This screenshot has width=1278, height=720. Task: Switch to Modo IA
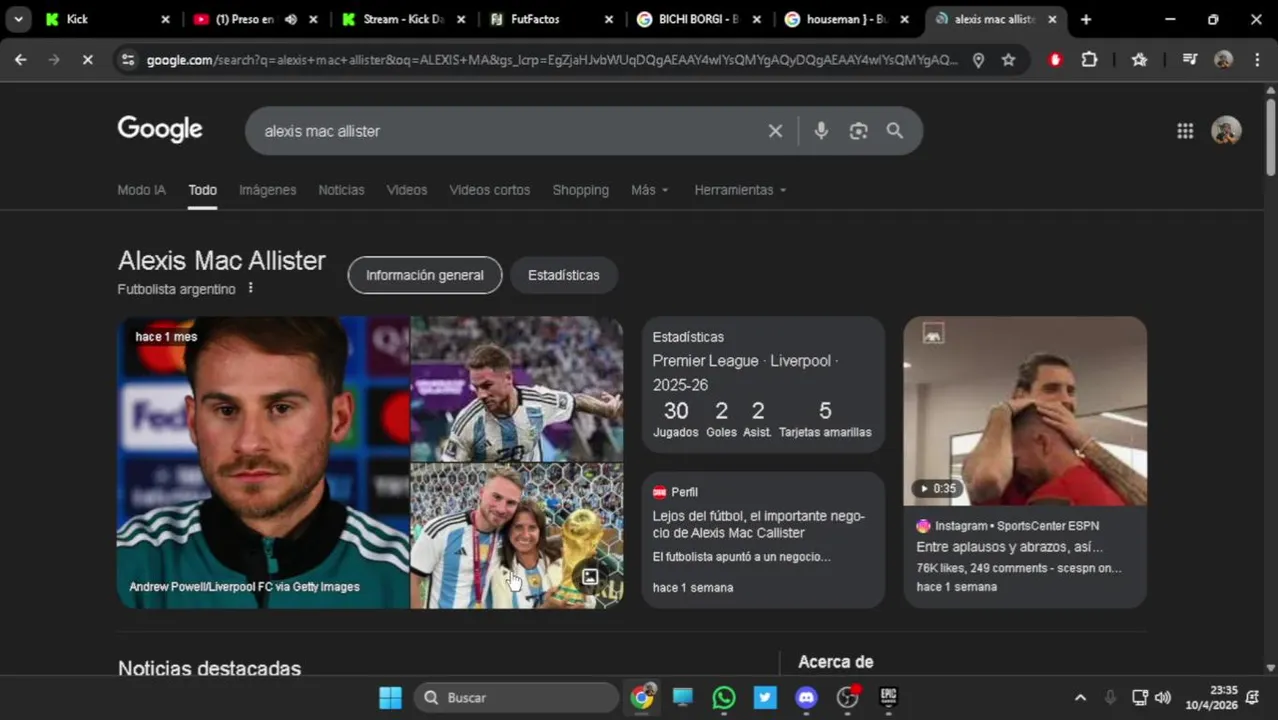tap(141, 190)
